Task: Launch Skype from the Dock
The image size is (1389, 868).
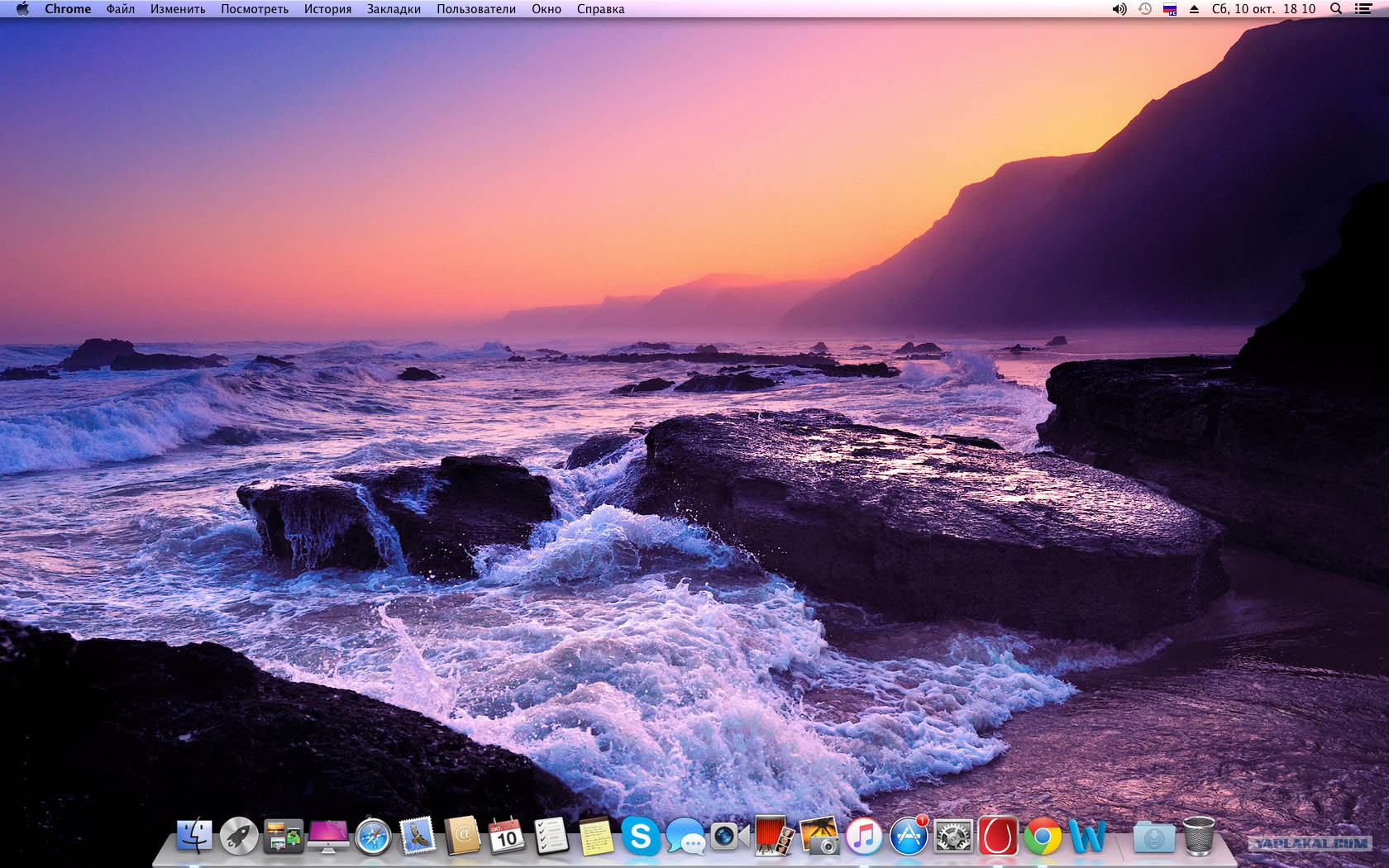Action: pyautogui.click(x=641, y=837)
